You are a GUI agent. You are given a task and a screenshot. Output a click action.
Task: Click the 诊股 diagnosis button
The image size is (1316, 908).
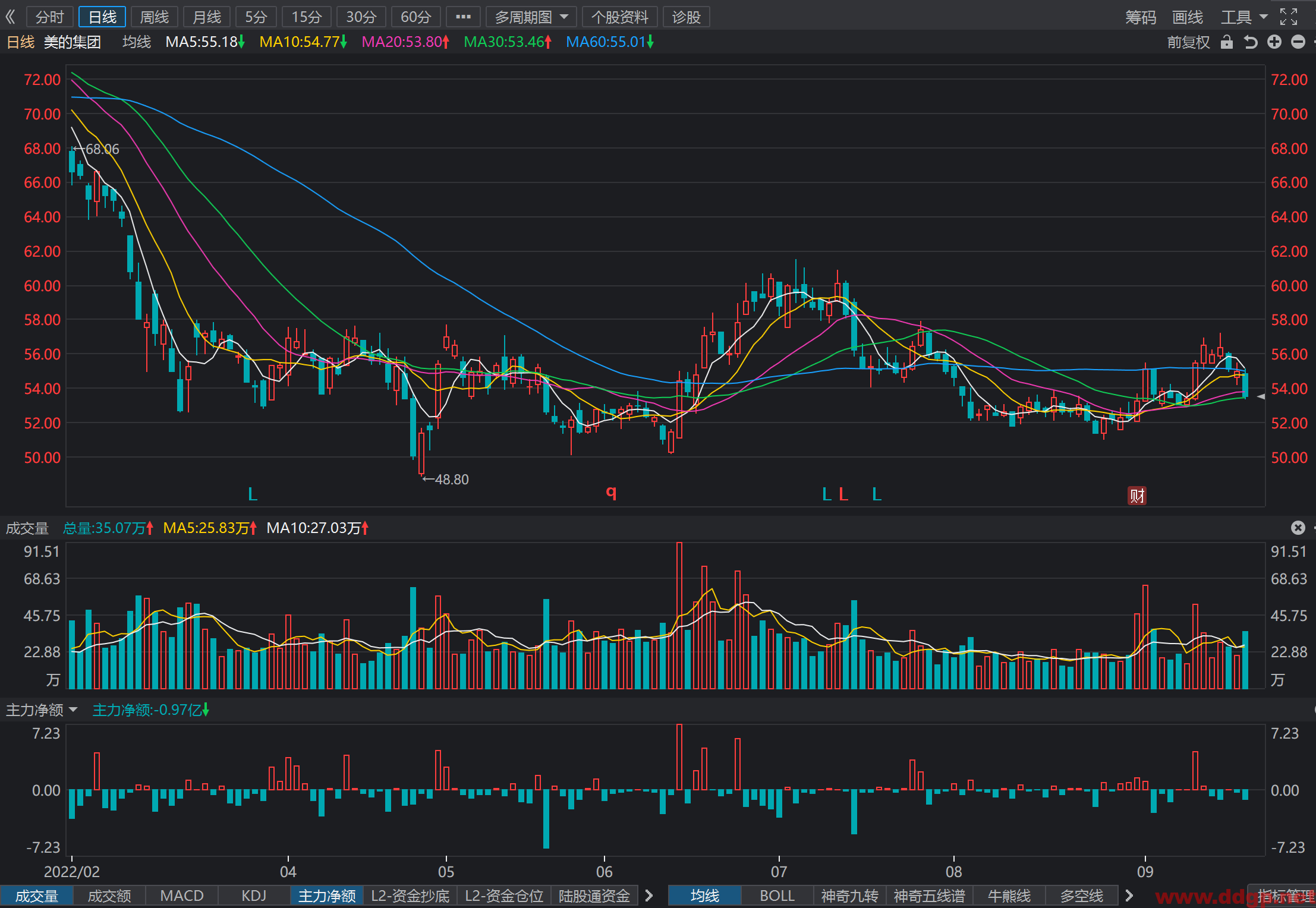point(687,17)
